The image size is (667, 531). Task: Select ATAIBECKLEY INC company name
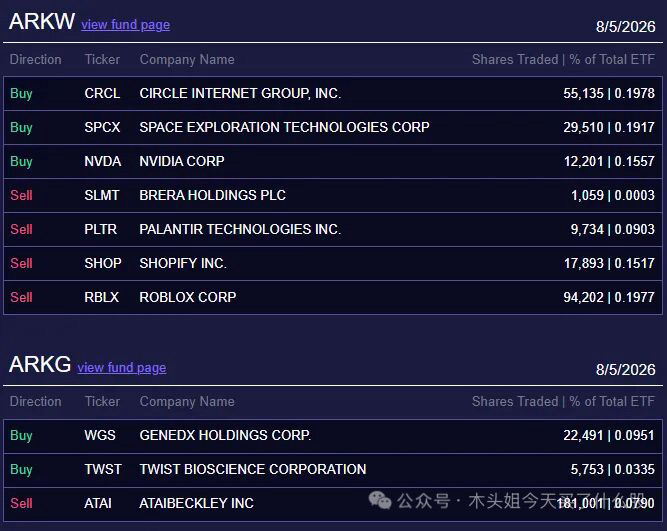click(x=197, y=503)
